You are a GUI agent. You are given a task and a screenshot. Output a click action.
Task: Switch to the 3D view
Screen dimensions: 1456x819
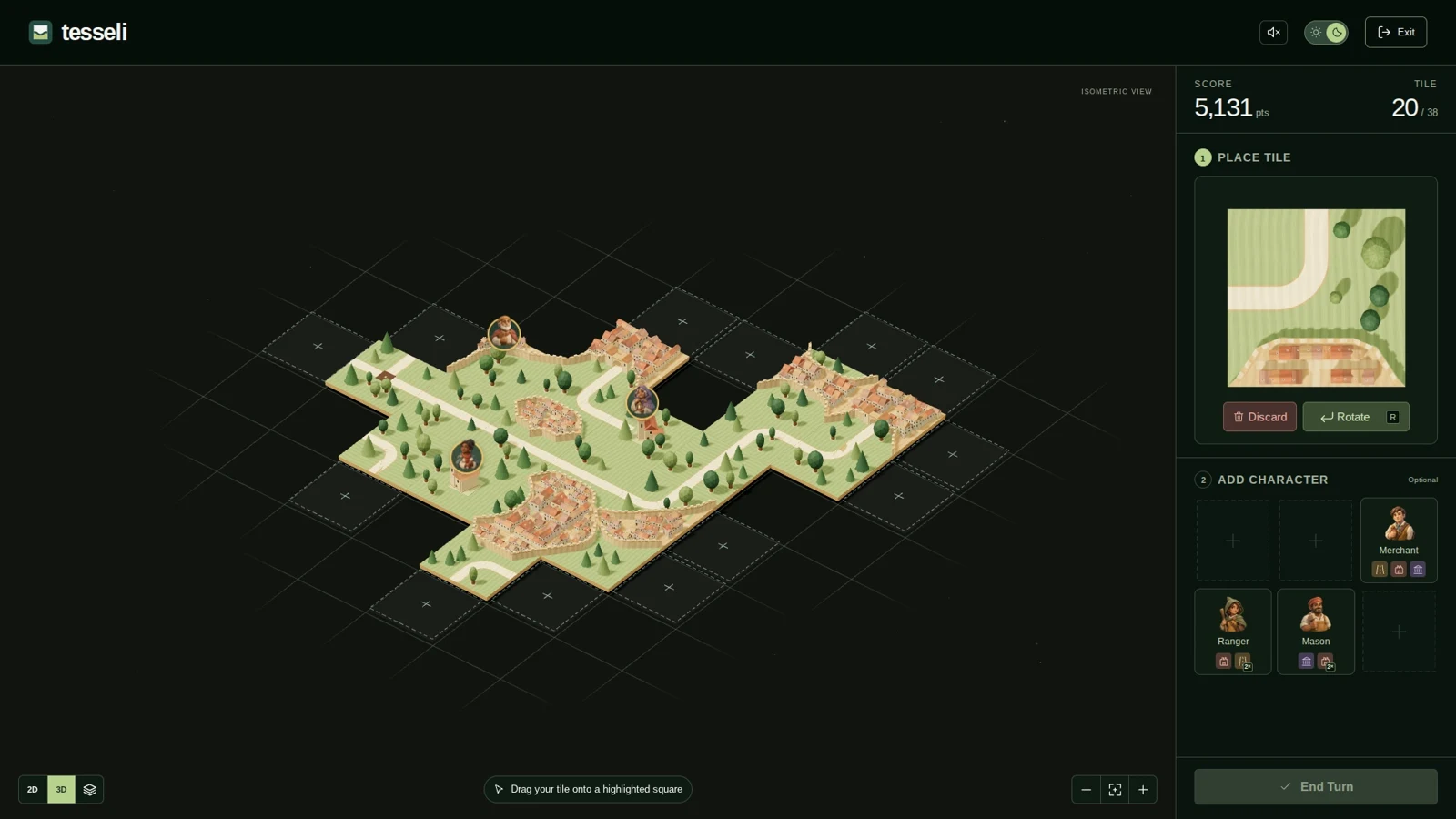click(61, 789)
